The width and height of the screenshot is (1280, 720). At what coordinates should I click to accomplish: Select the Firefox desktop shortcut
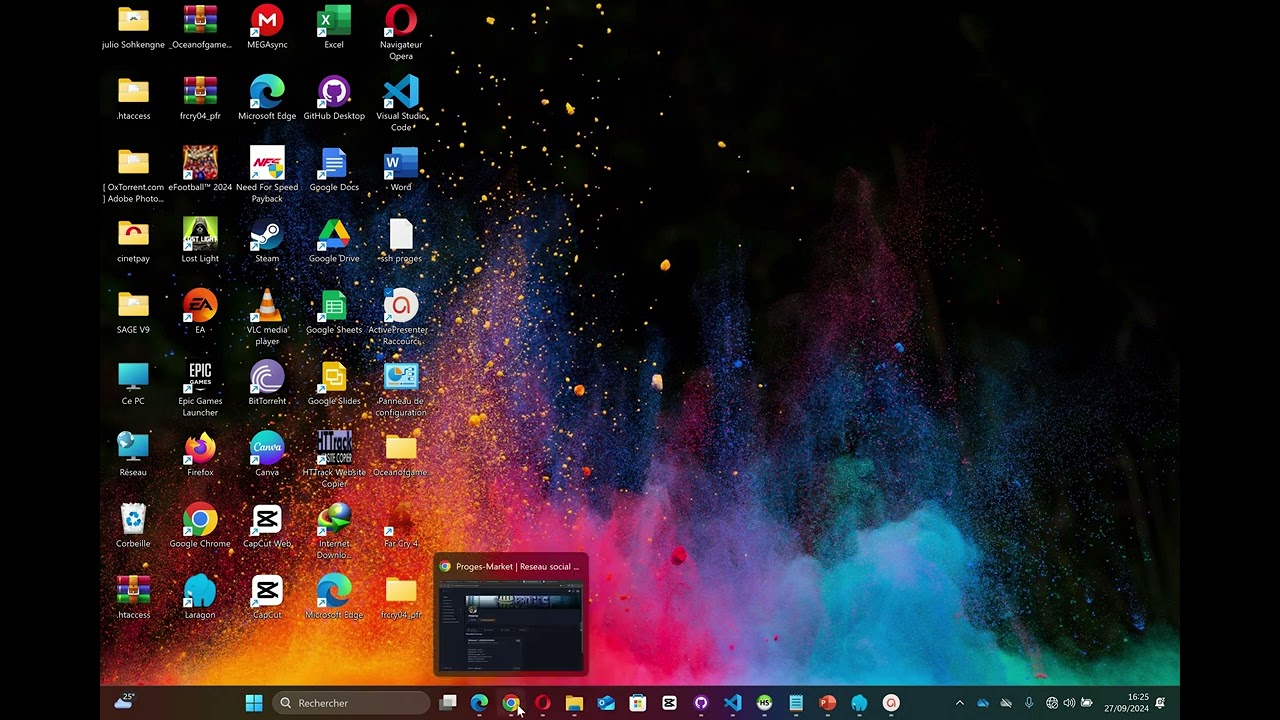[x=200, y=455]
